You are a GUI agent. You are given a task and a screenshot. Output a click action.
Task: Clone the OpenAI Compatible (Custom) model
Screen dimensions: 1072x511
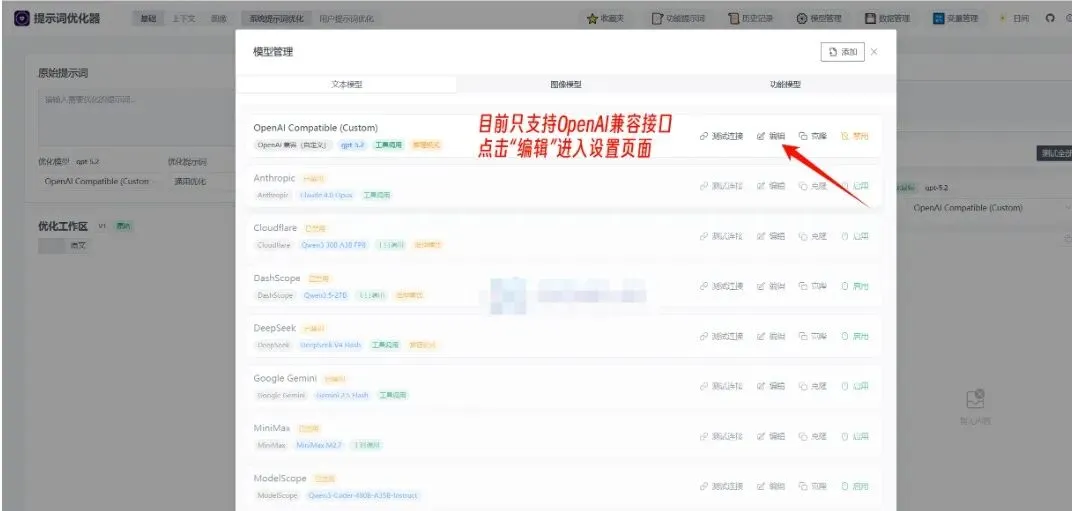[813, 136]
